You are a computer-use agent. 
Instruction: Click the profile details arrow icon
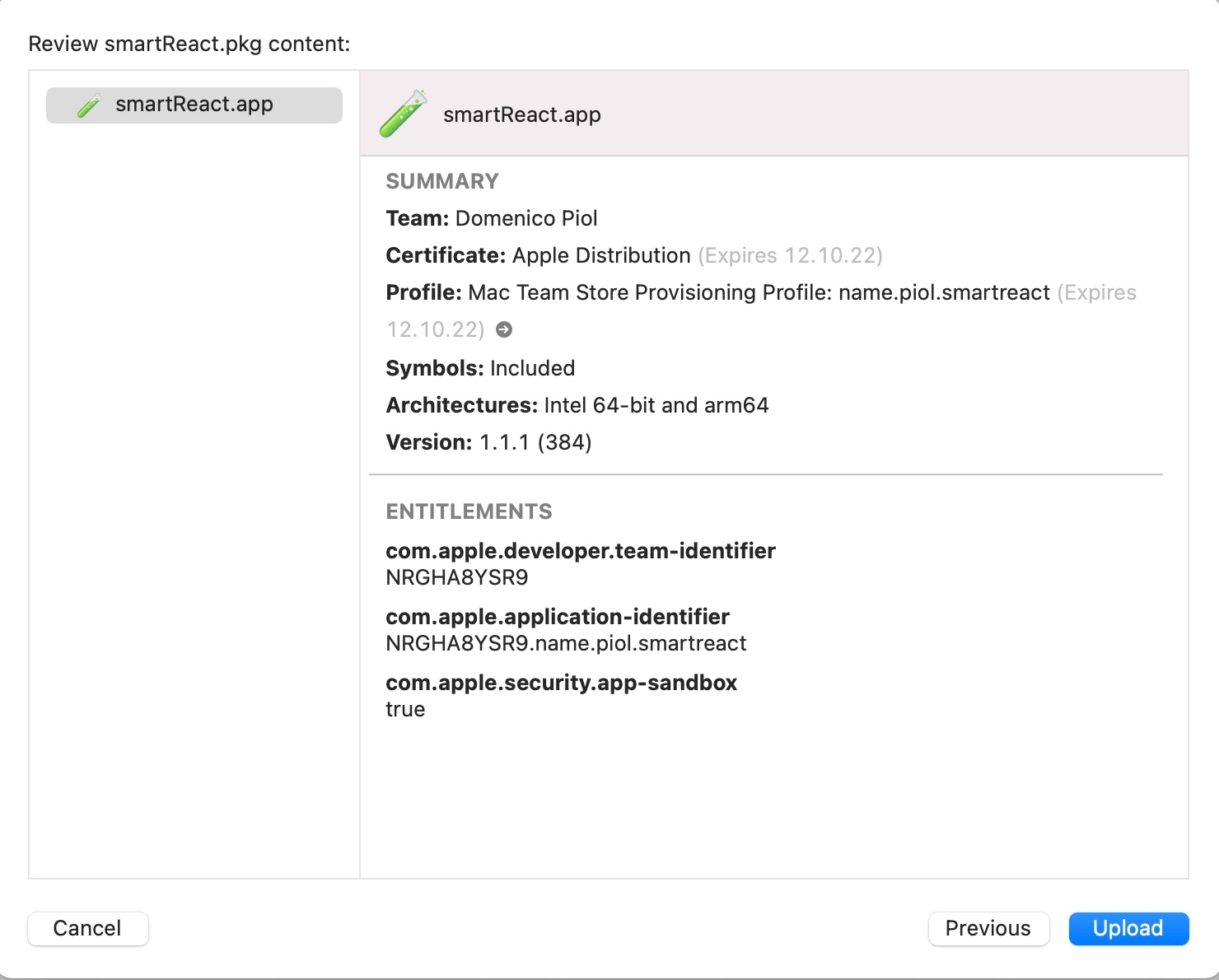click(504, 330)
